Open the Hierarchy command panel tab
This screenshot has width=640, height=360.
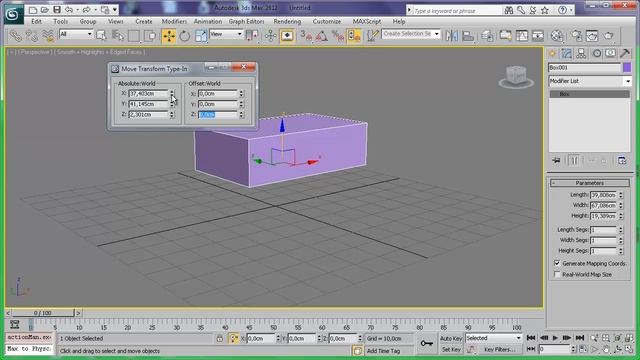coord(581,53)
